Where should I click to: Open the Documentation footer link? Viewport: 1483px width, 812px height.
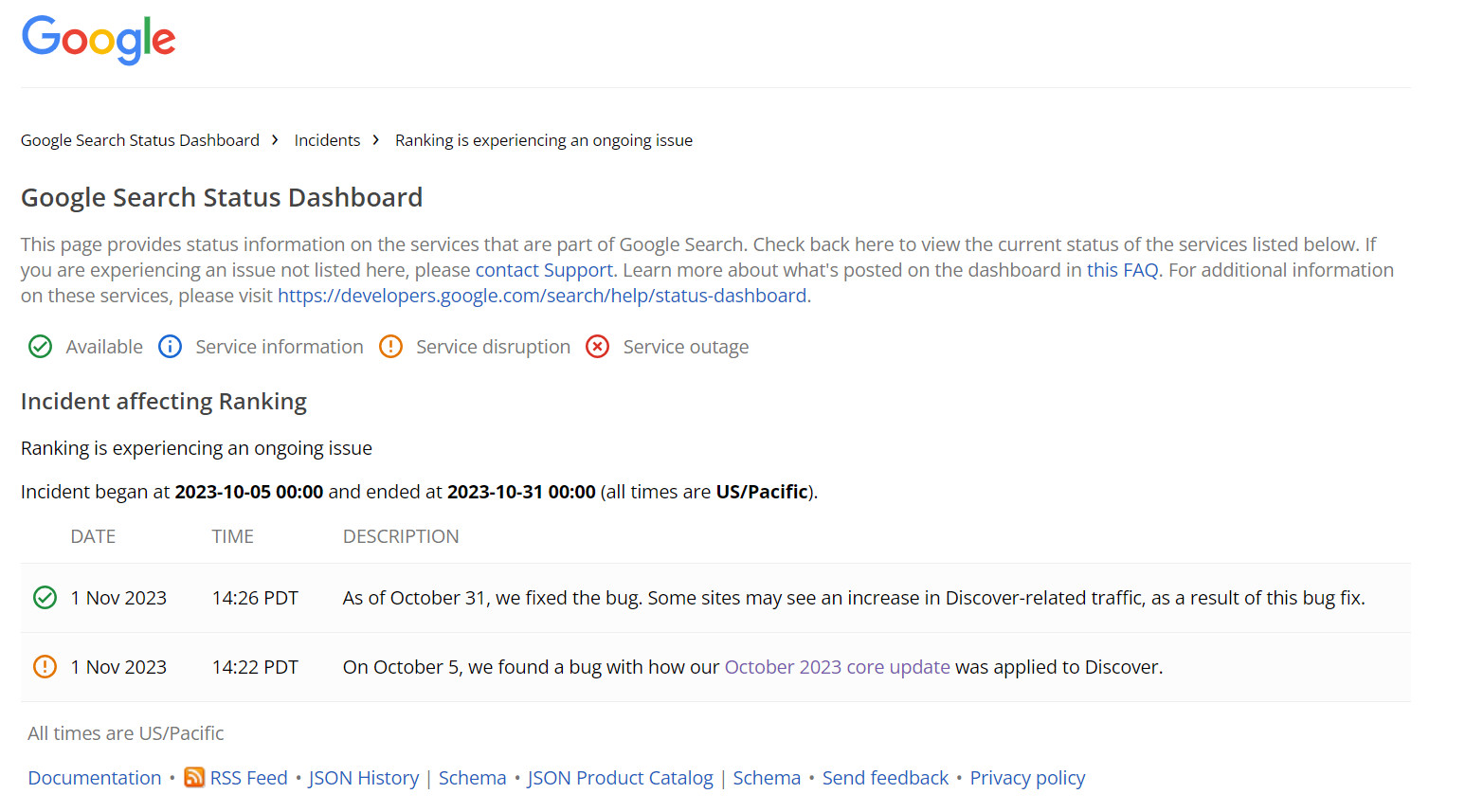[94, 778]
